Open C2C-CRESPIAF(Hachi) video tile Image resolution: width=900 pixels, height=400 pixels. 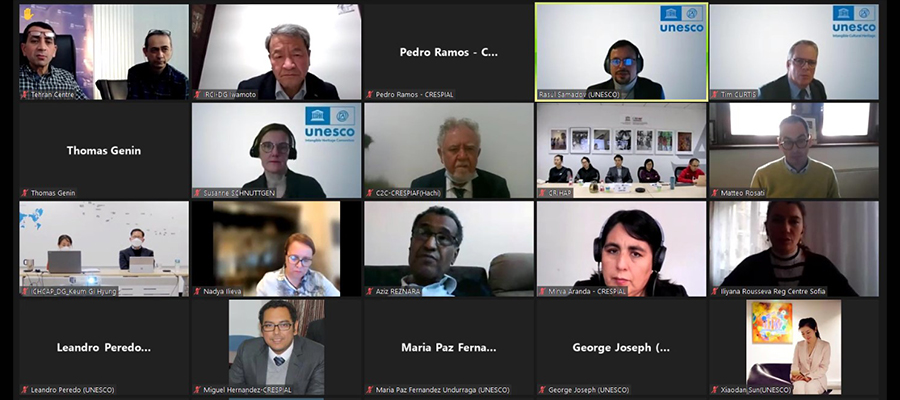(x=449, y=151)
